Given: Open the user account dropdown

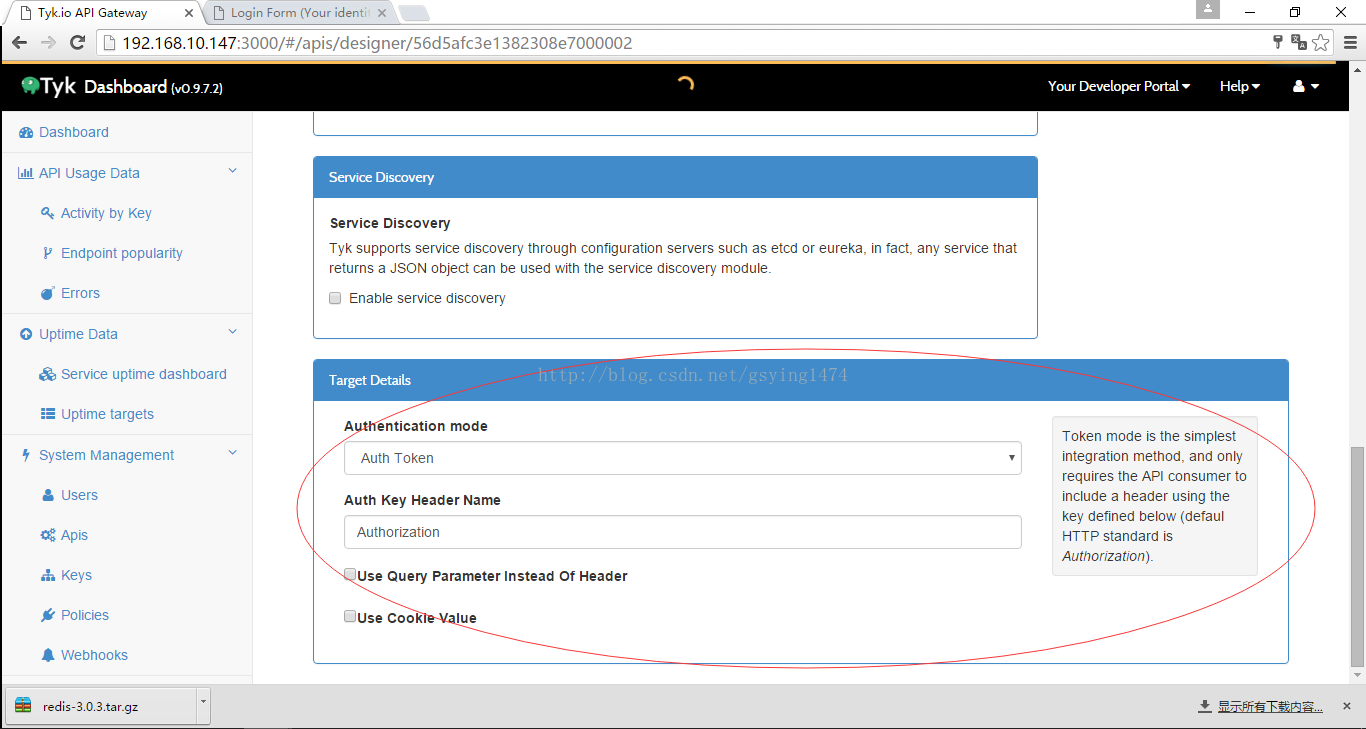Looking at the screenshot, I should [x=1306, y=87].
